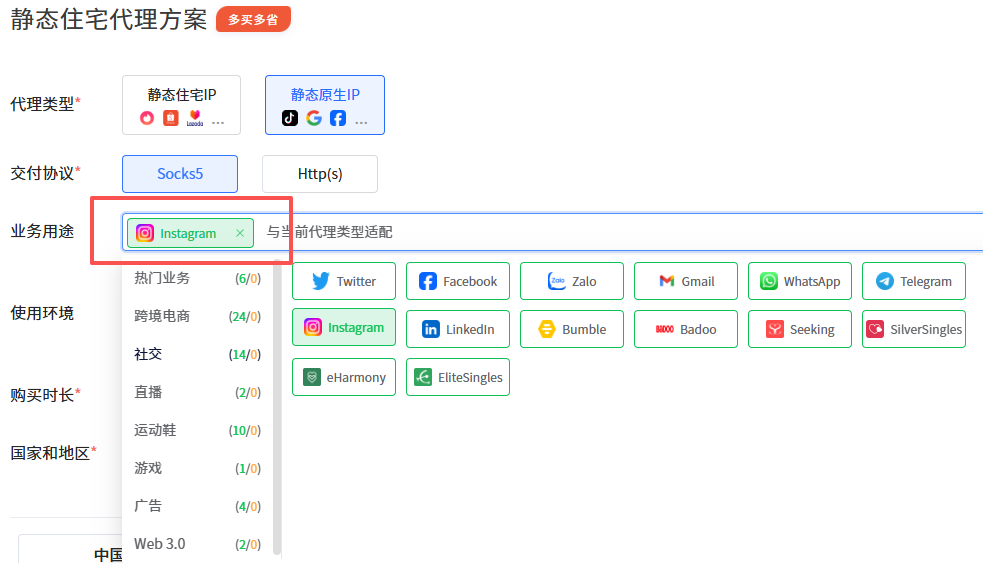Image resolution: width=983 pixels, height=563 pixels.
Task: Click the Facebook icon under 静态原生IP
Action: 338,118
